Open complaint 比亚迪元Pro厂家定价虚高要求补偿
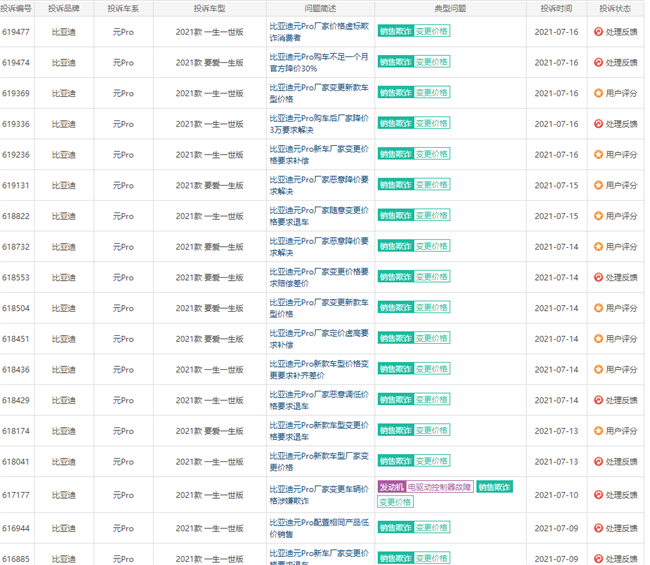Viewport: 650px width, 565px height. pyautogui.click(x=319, y=339)
